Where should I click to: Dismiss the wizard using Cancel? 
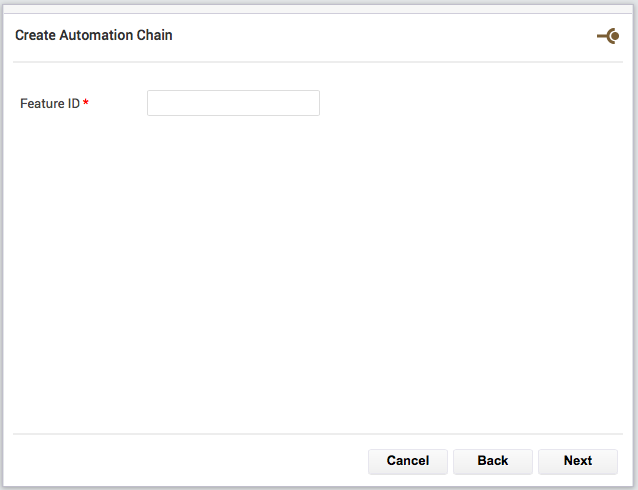408,461
